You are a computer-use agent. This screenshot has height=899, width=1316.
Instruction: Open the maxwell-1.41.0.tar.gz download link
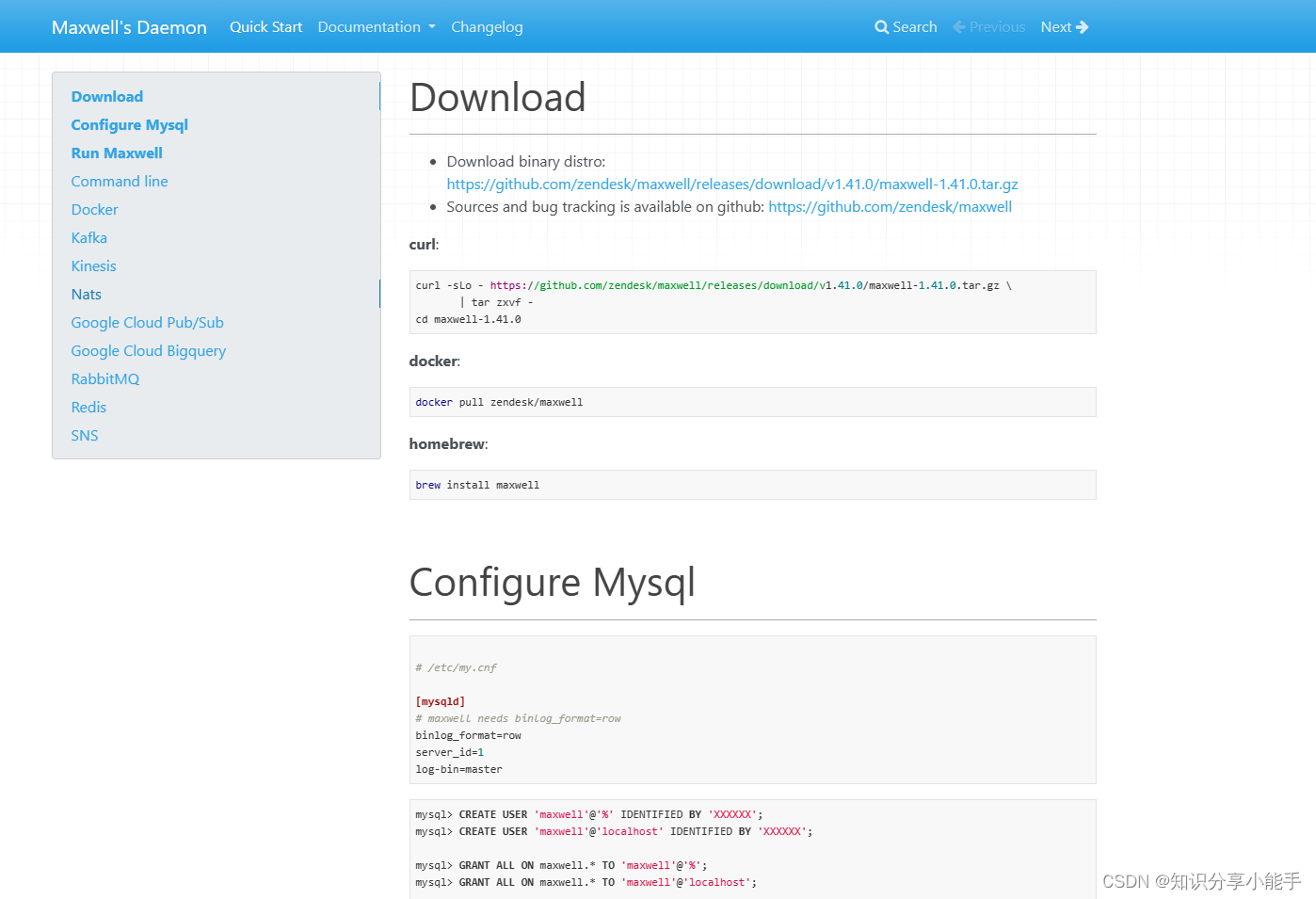[732, 184]
